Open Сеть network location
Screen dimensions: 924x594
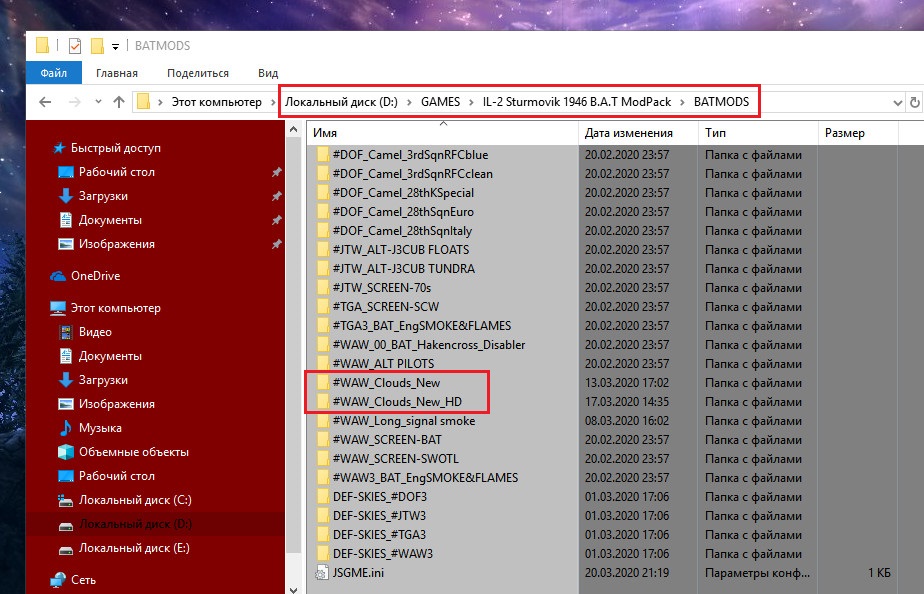point(83,580)
